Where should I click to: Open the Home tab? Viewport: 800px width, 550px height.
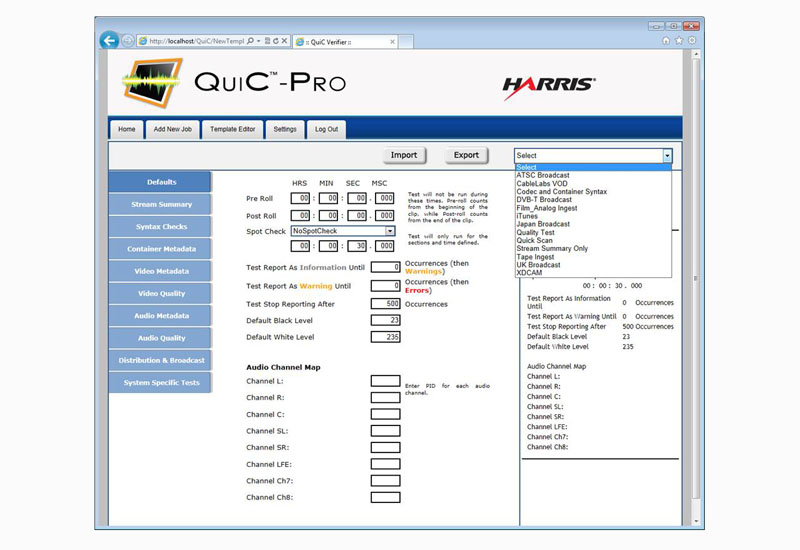tap(127, 130)
